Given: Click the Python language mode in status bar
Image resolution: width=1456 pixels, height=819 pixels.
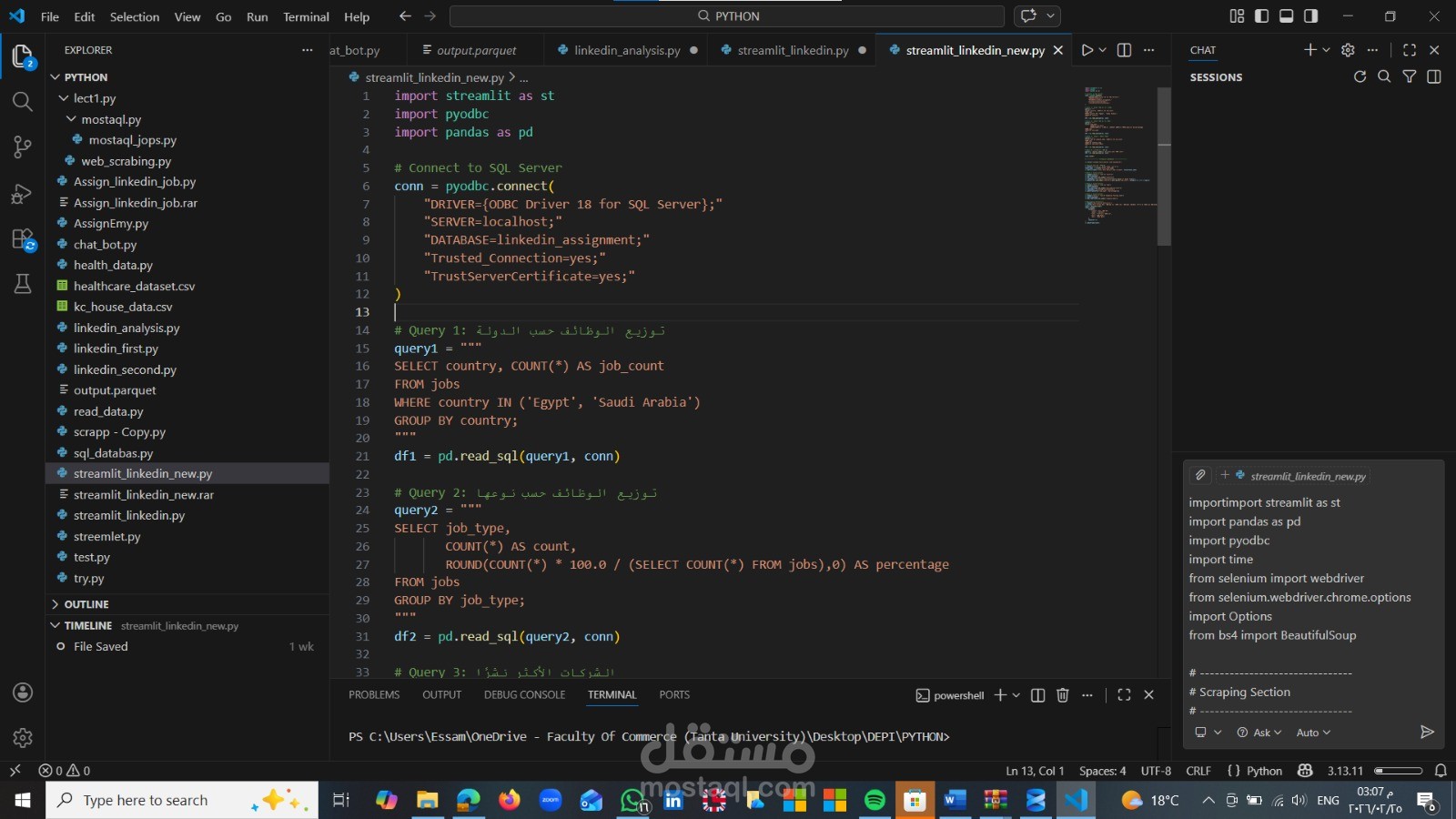Looking at the screenshot, I should tap(1264, 771).
